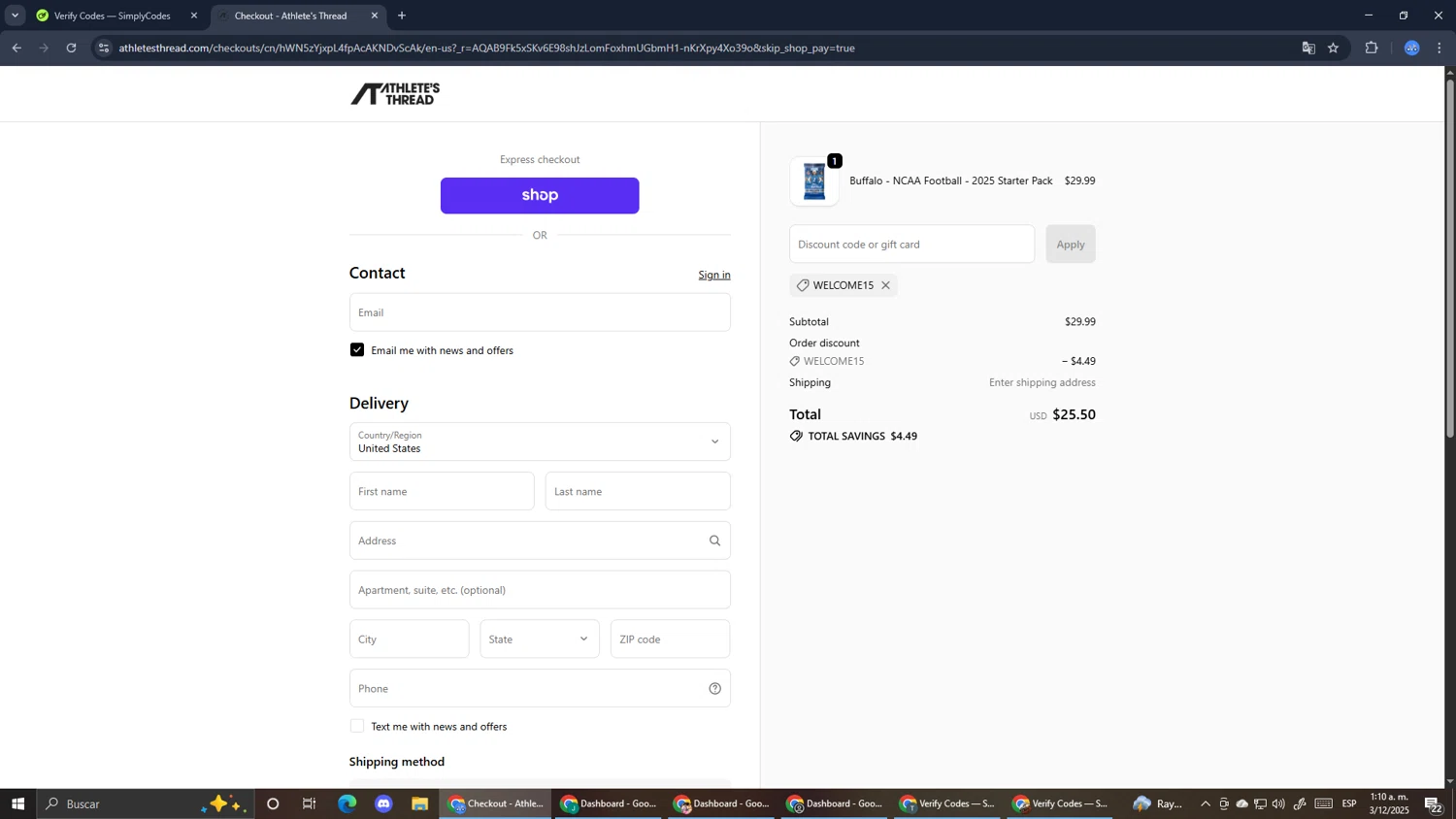The width and height of the screenshot is (1456, 819).
Task: Open the Windows Start menu
Action: 17,803
